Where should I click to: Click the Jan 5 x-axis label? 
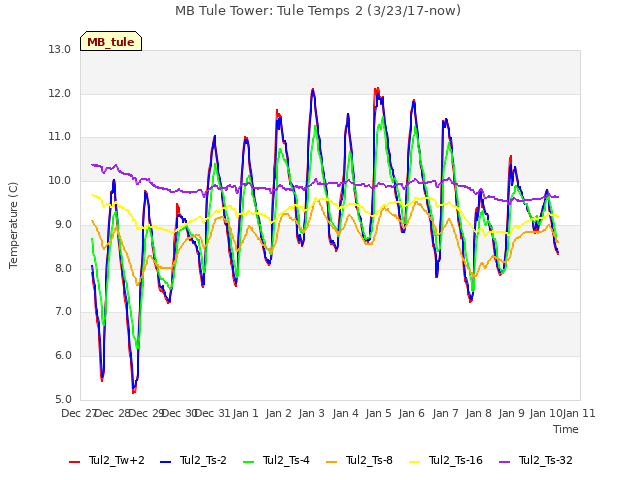point(379,413)
